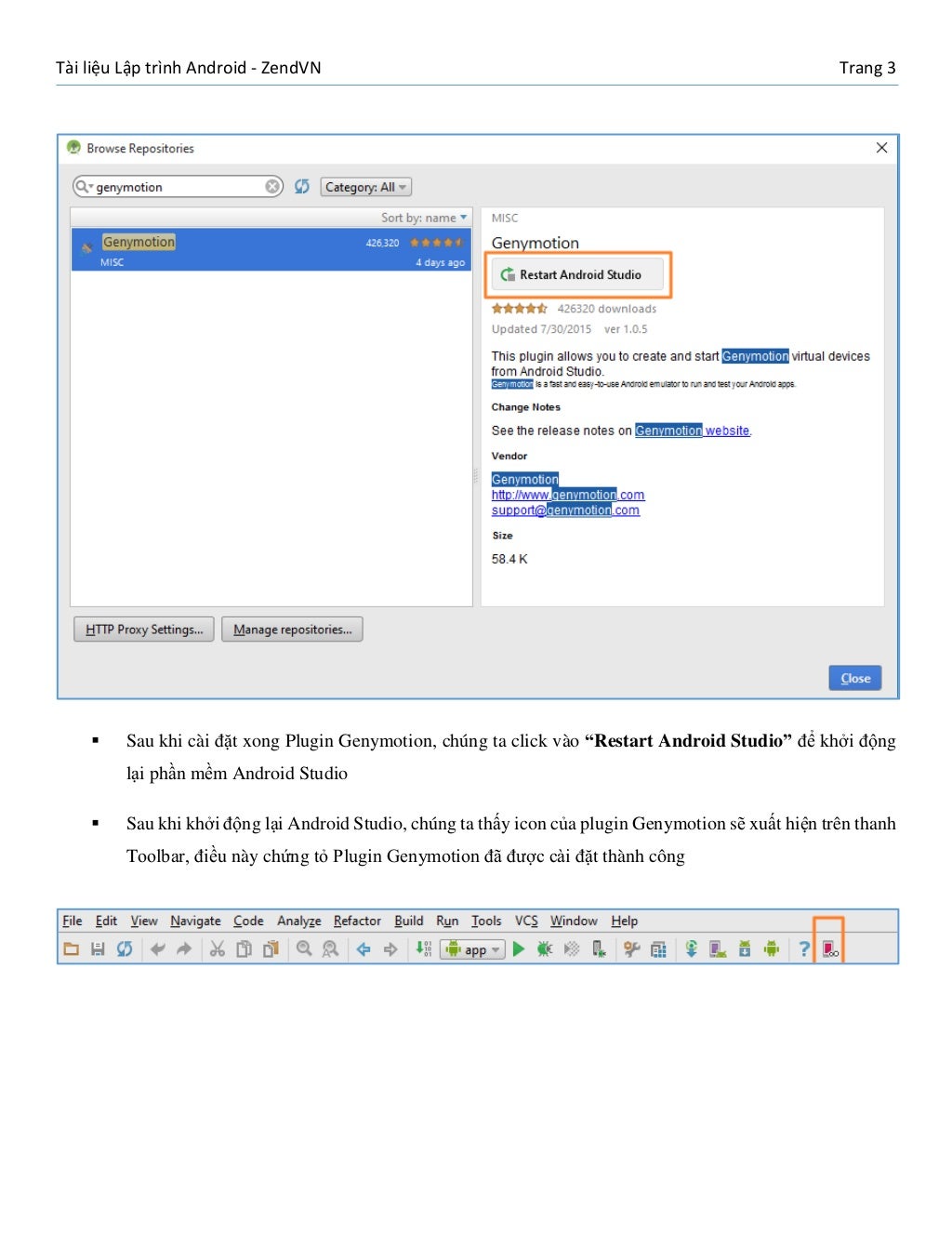Open the Navigate menu

[195, 921]
